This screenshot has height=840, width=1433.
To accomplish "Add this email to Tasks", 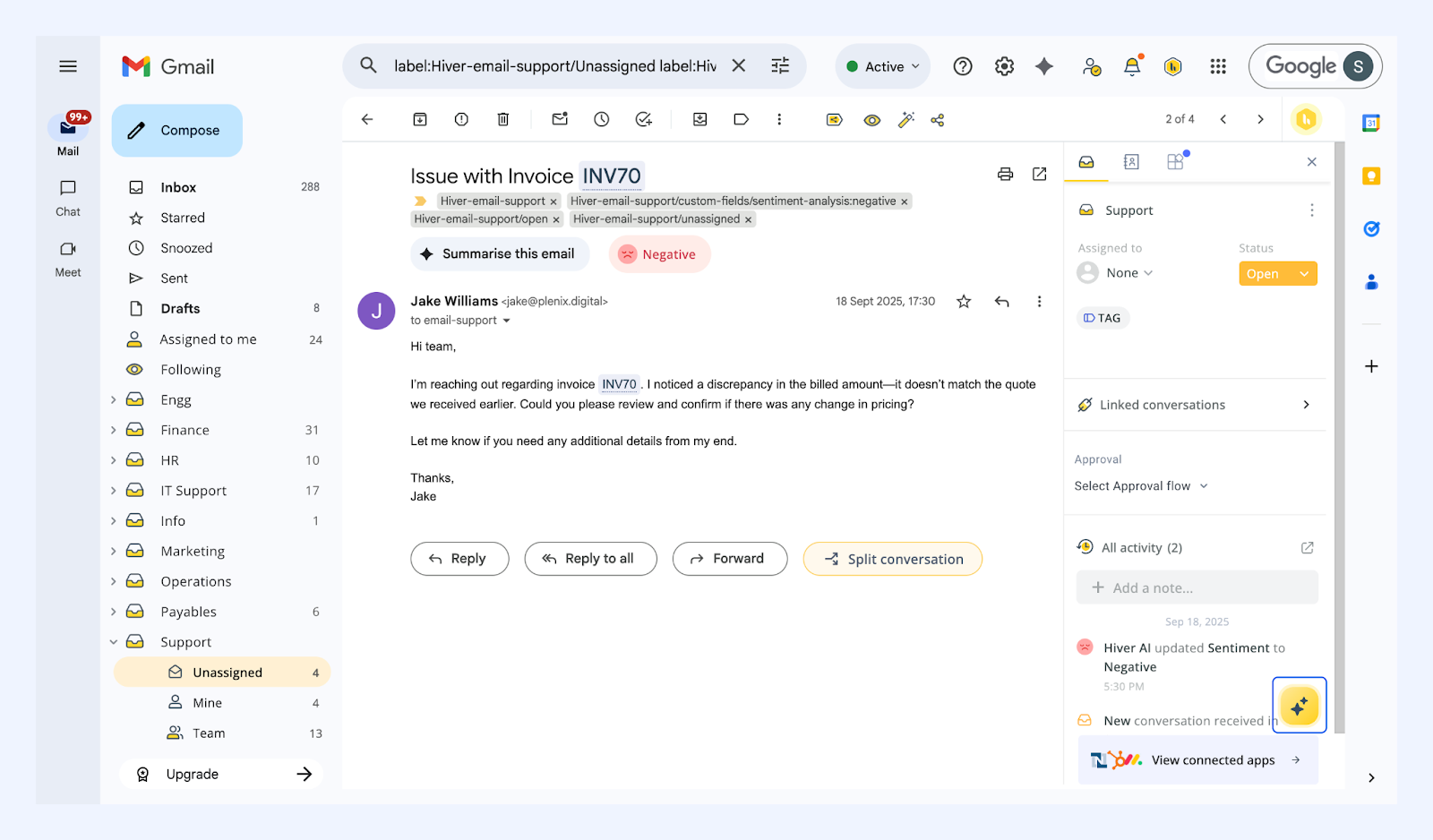I will pos(644,119).
